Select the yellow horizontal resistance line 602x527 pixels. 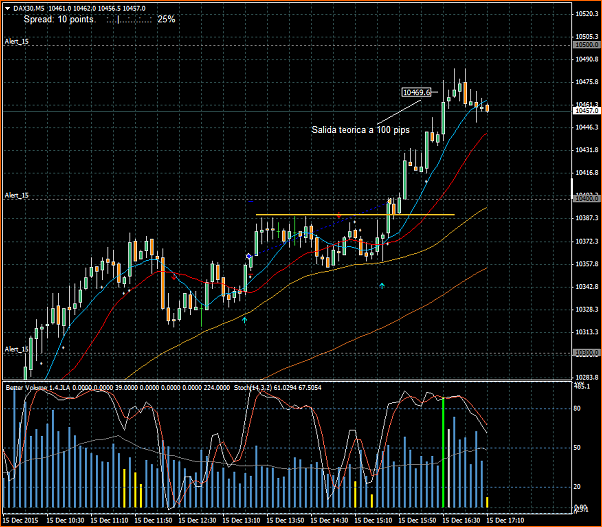355,215
